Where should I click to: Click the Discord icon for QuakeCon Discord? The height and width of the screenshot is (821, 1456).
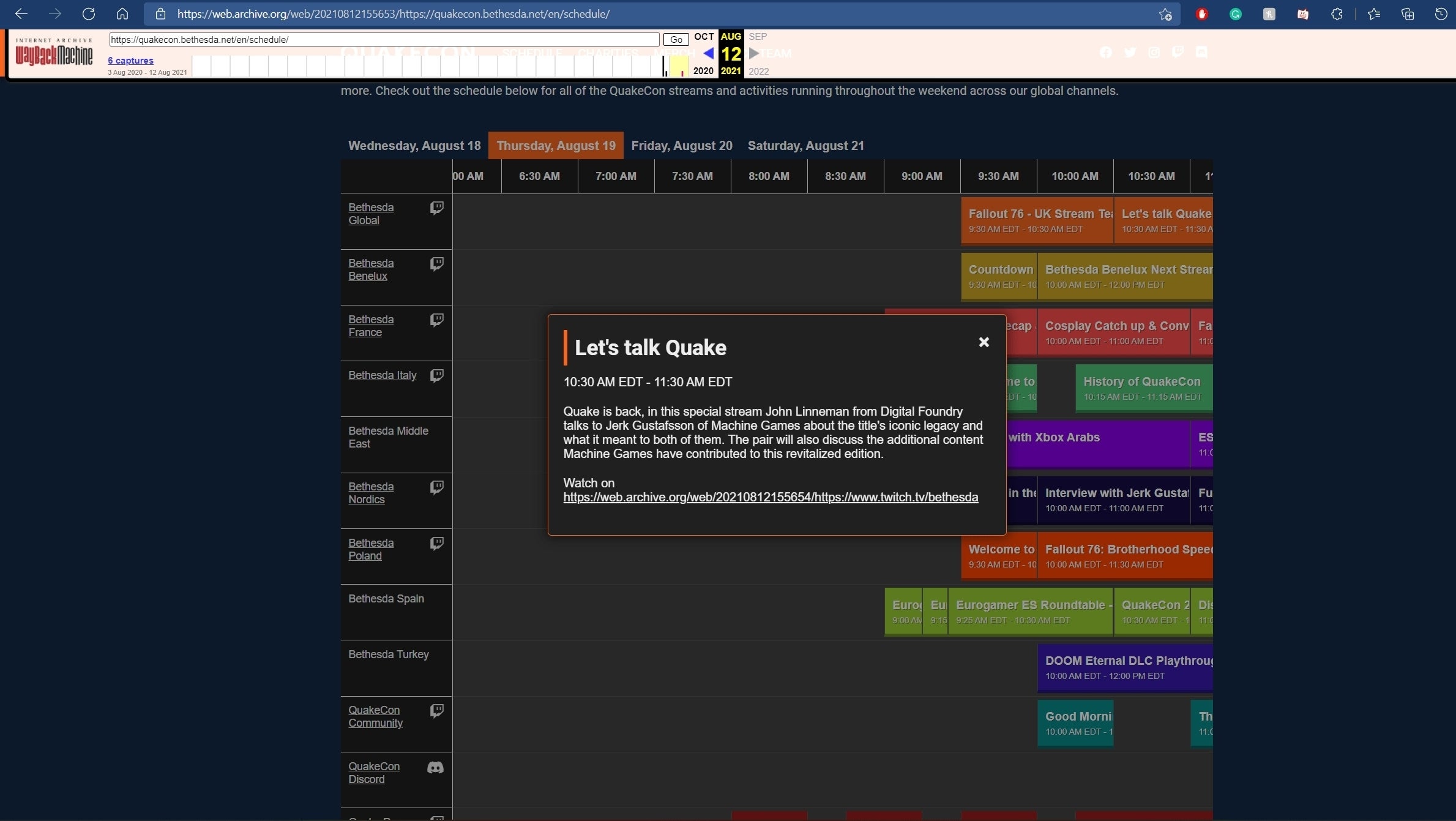[x=435, y=767]
